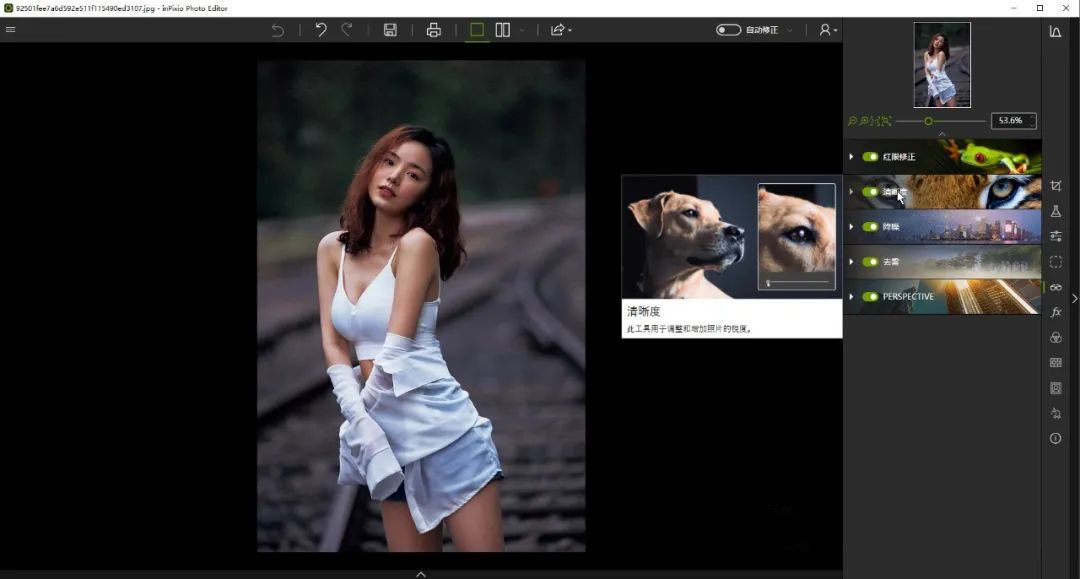Expand the PERSPECTIVE section
Image resolution: width=1080 pixels, height=579 pixels.
pos(851,297)
